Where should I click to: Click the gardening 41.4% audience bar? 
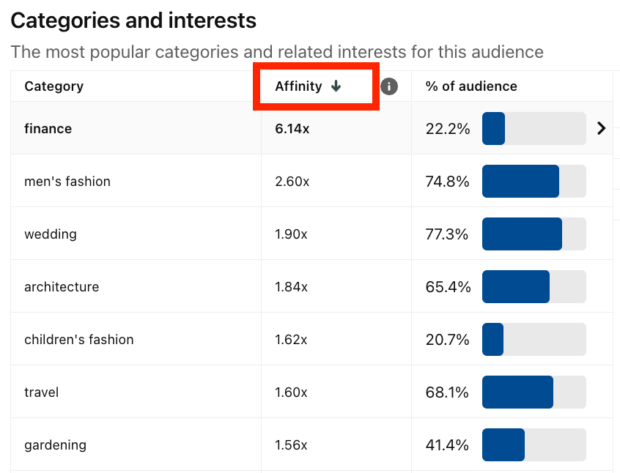[534, 445]
